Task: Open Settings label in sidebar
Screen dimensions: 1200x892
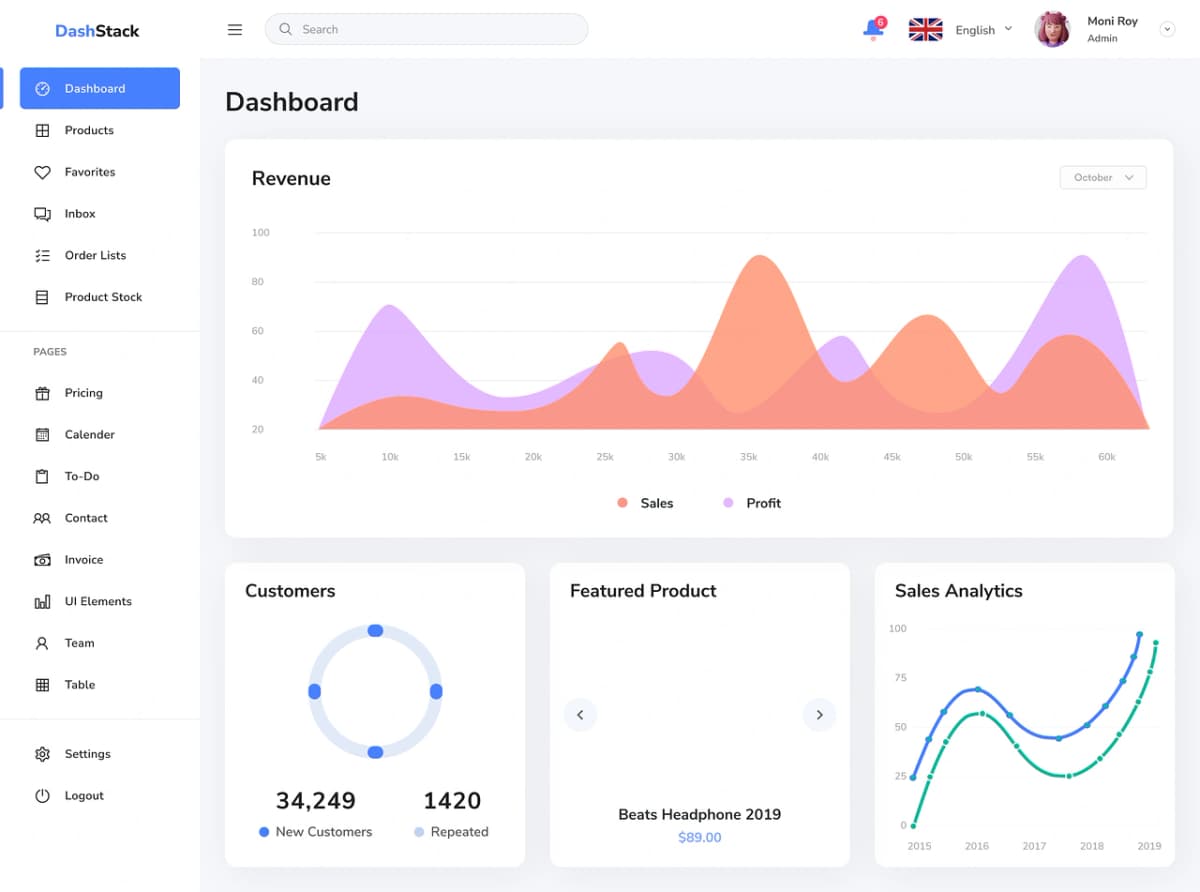Action: (88, 754)
